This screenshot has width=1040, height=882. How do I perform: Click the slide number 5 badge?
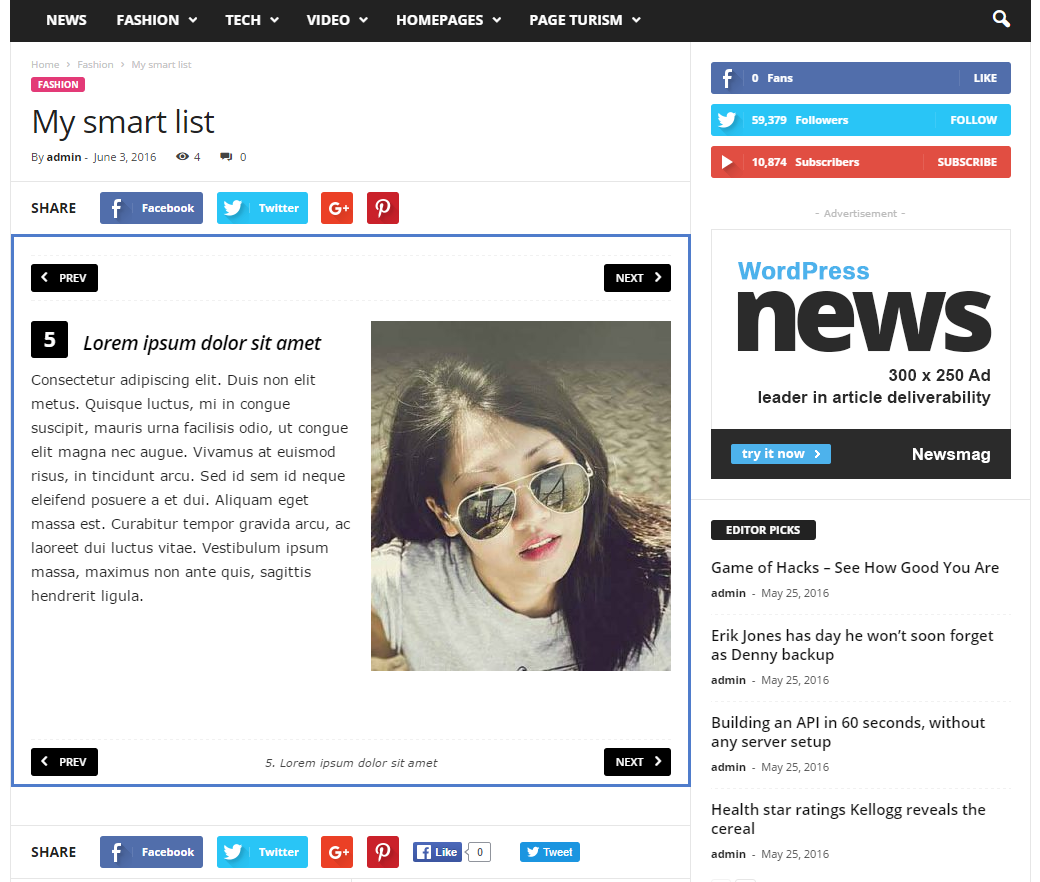50,340
